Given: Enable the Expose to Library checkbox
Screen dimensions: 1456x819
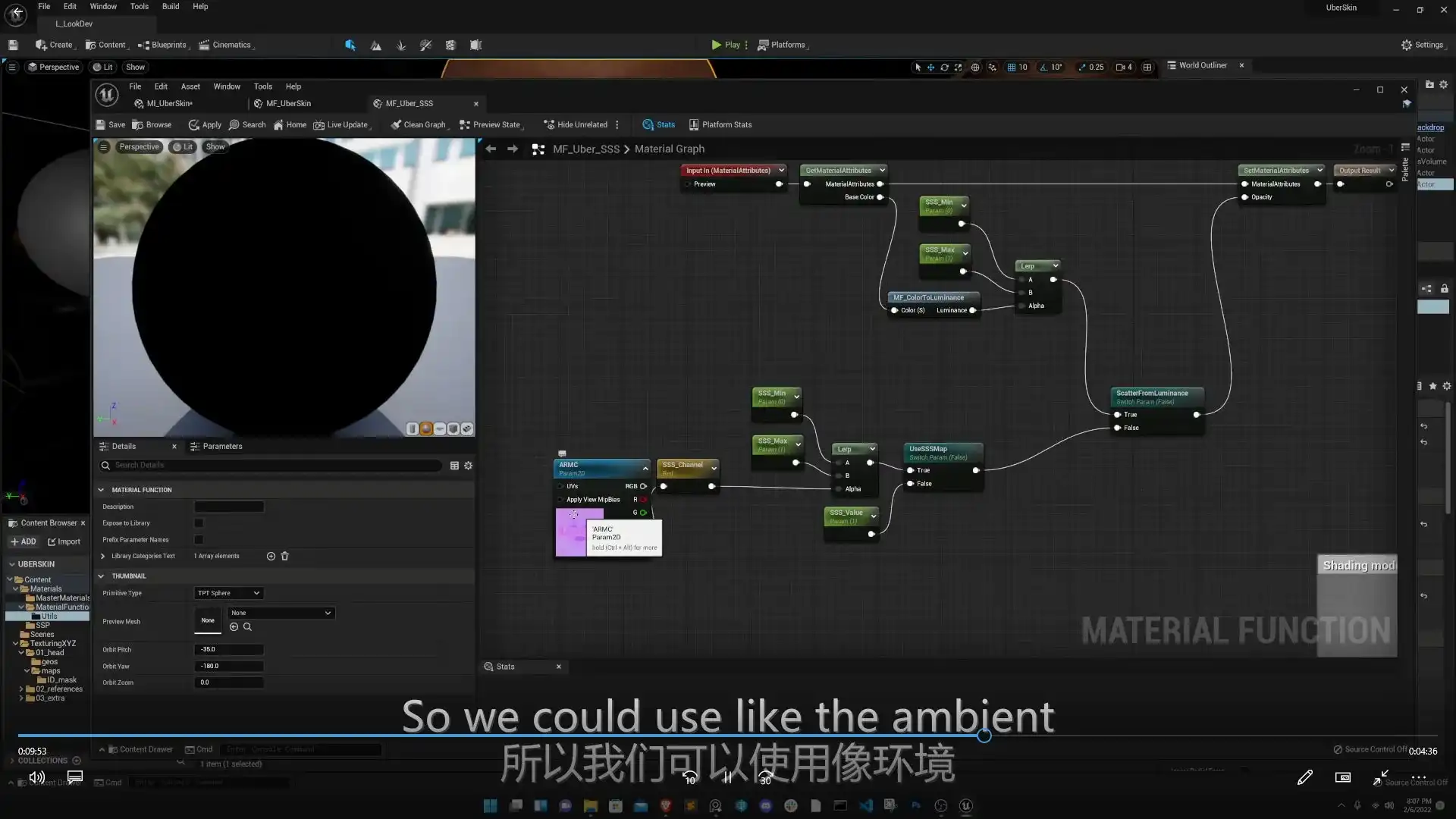Looking at the screenshot, I should (x=199, y=523).
